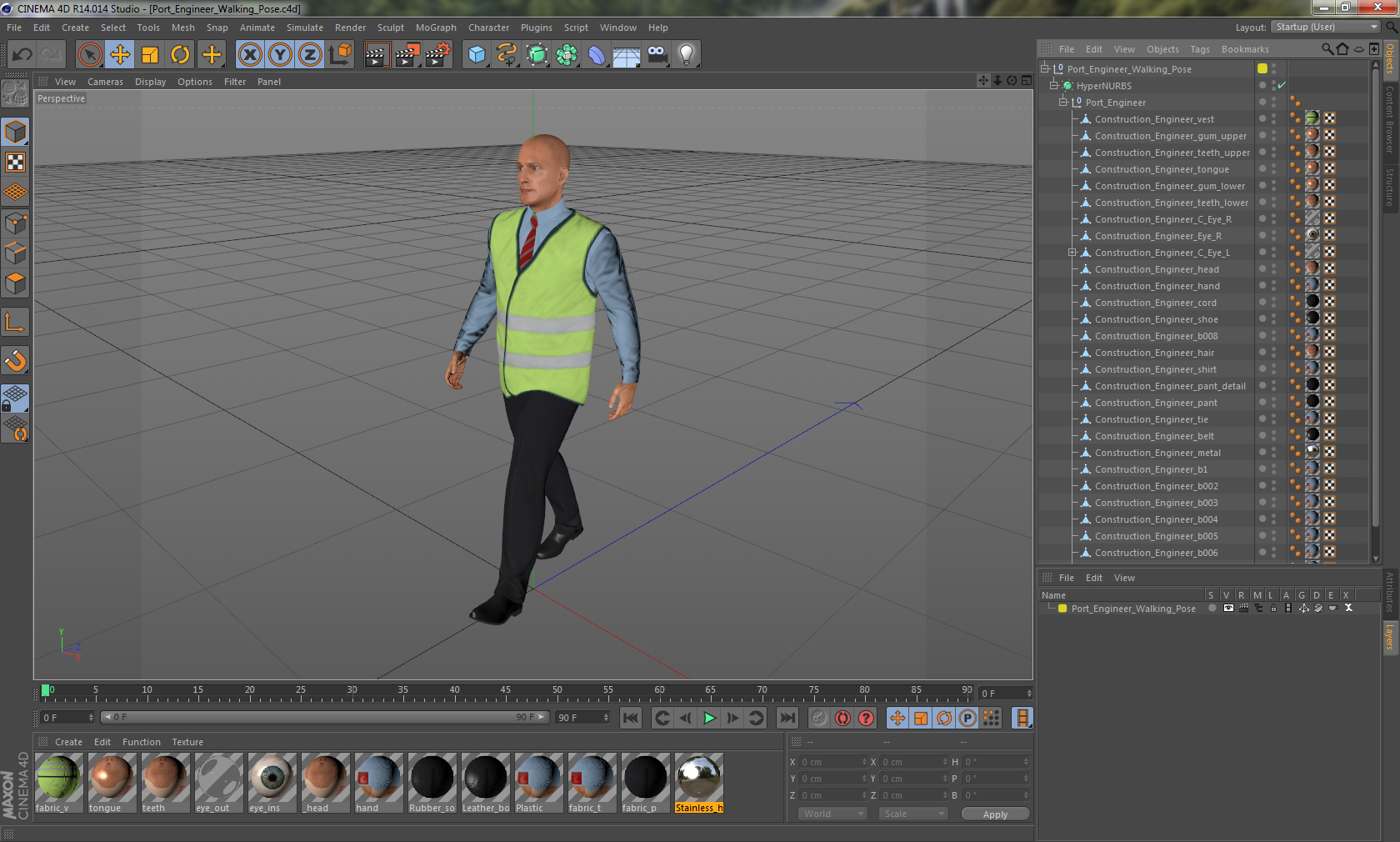This screenshot has height=842, width=1400.
Task: Render to Picture Viewer
Action: click(x=407, y=55)
